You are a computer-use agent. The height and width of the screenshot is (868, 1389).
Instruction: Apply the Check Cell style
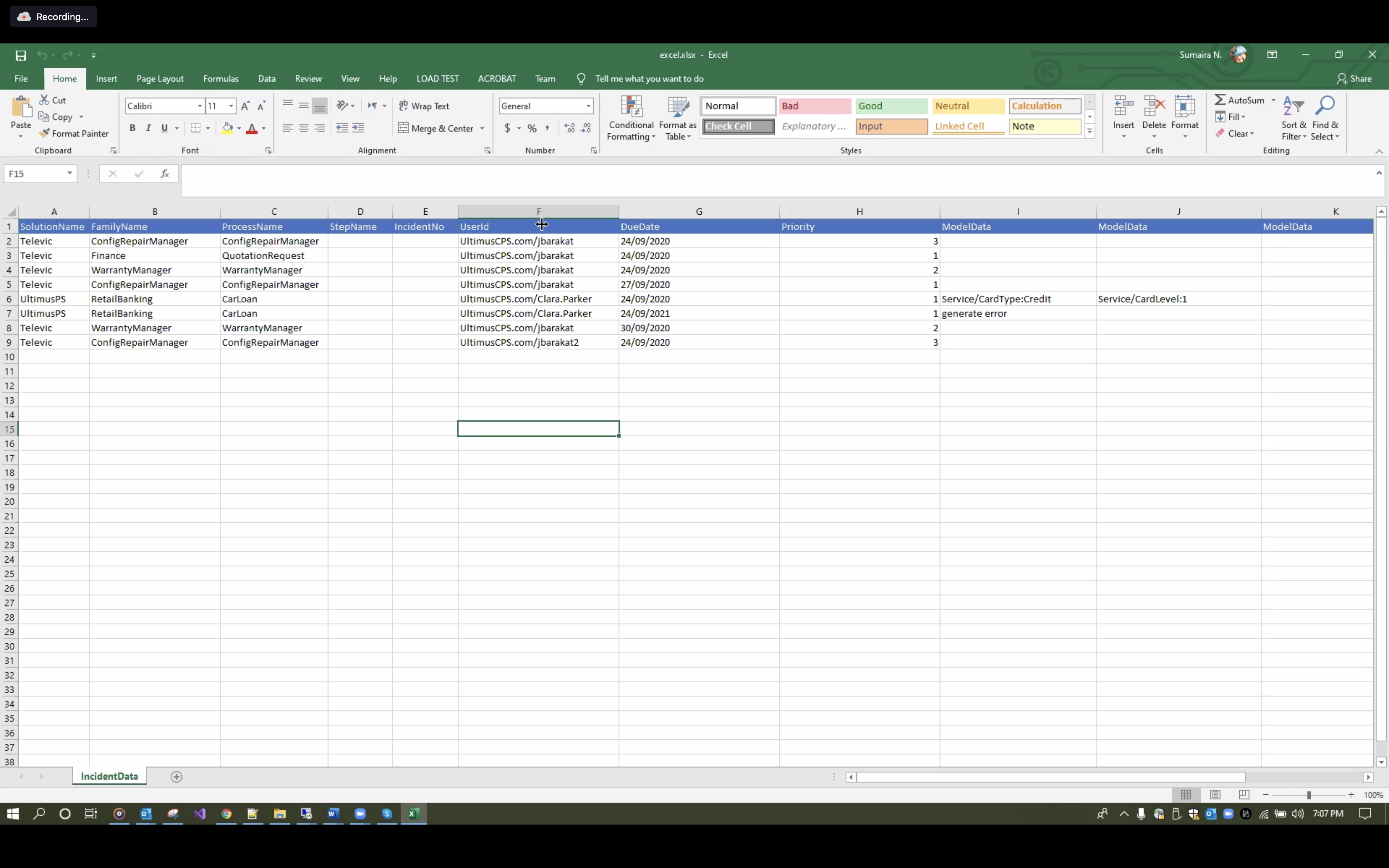[738, 126]
